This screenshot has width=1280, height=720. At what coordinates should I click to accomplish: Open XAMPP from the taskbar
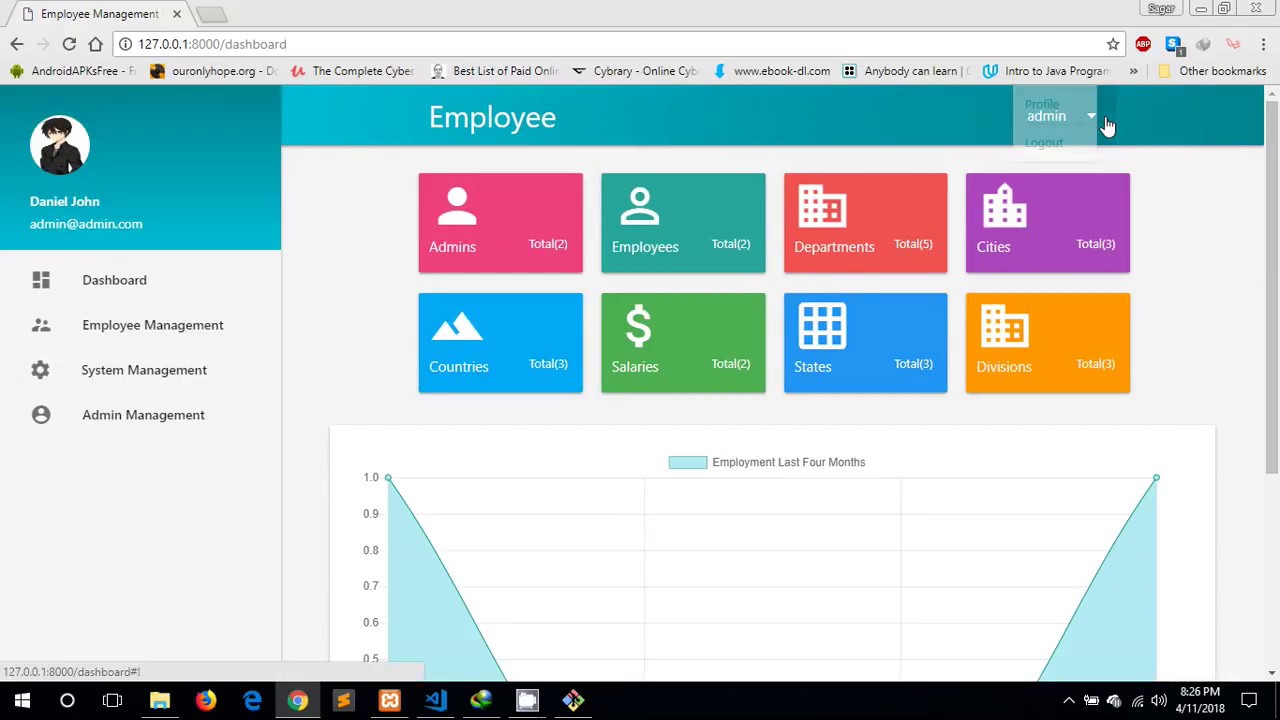pos(389,700)
